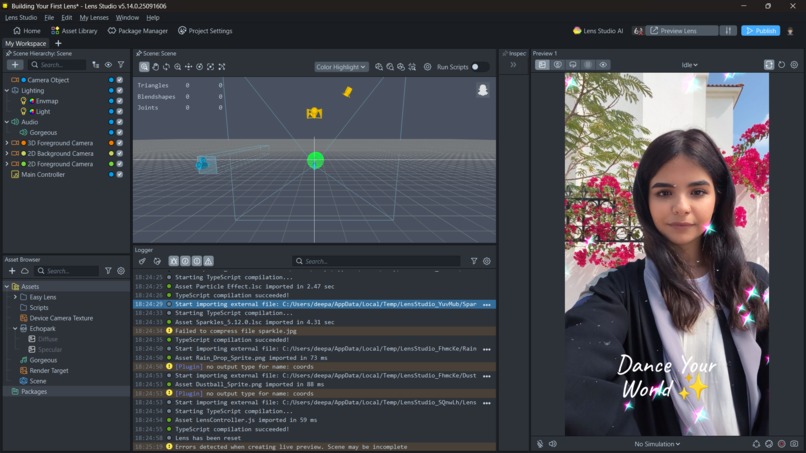Toggle the Audio object checkbox
This screenshot has width=806, height=453.
[x=120, y=122]
